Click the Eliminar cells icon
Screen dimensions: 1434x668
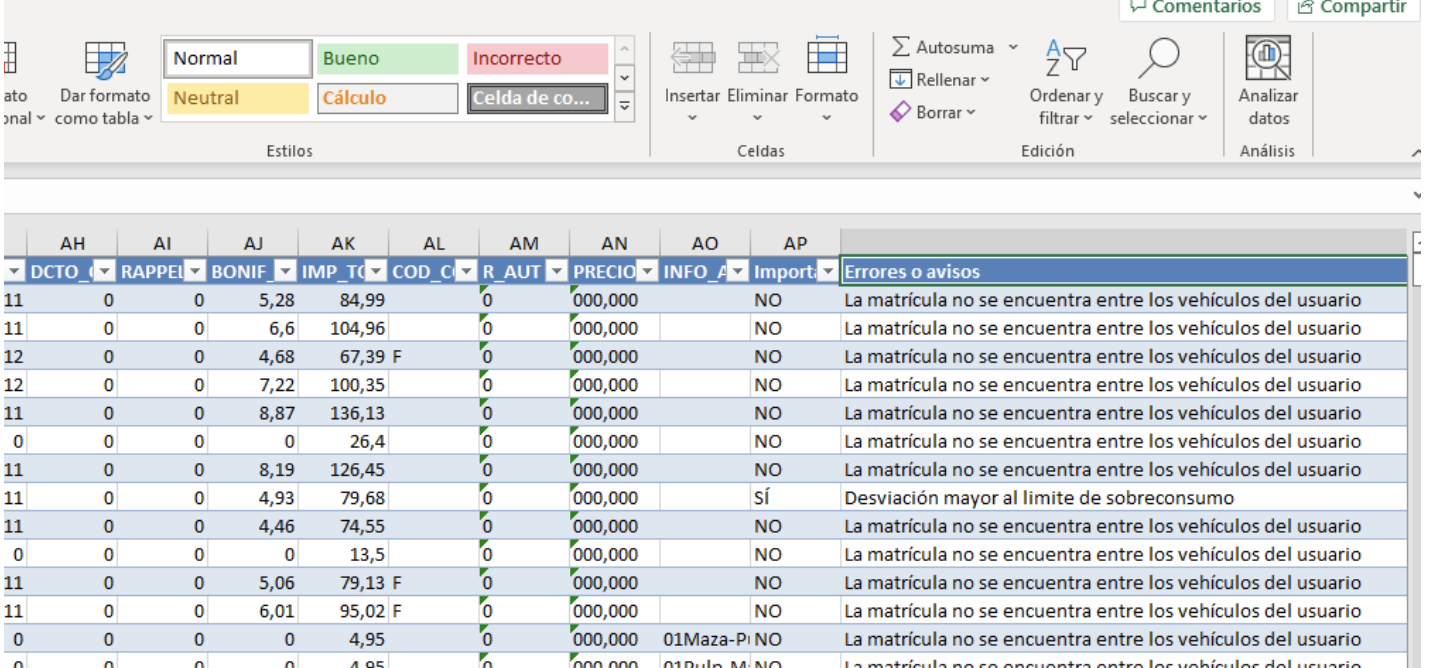point(757,60)
